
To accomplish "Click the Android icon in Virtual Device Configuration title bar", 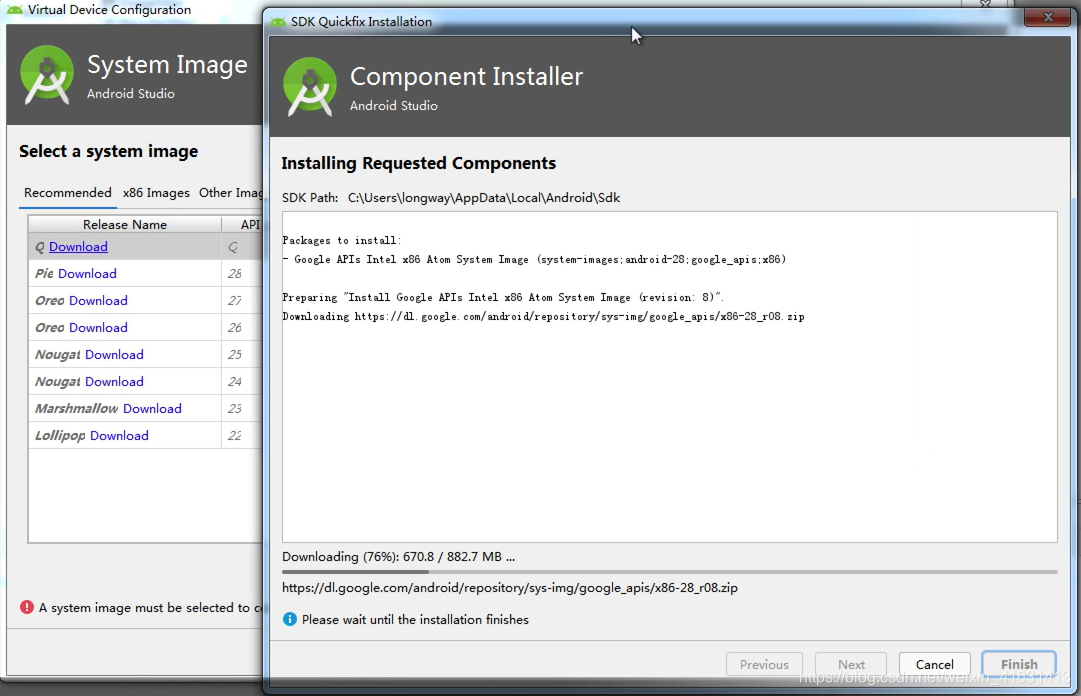I will coord(14,10).
